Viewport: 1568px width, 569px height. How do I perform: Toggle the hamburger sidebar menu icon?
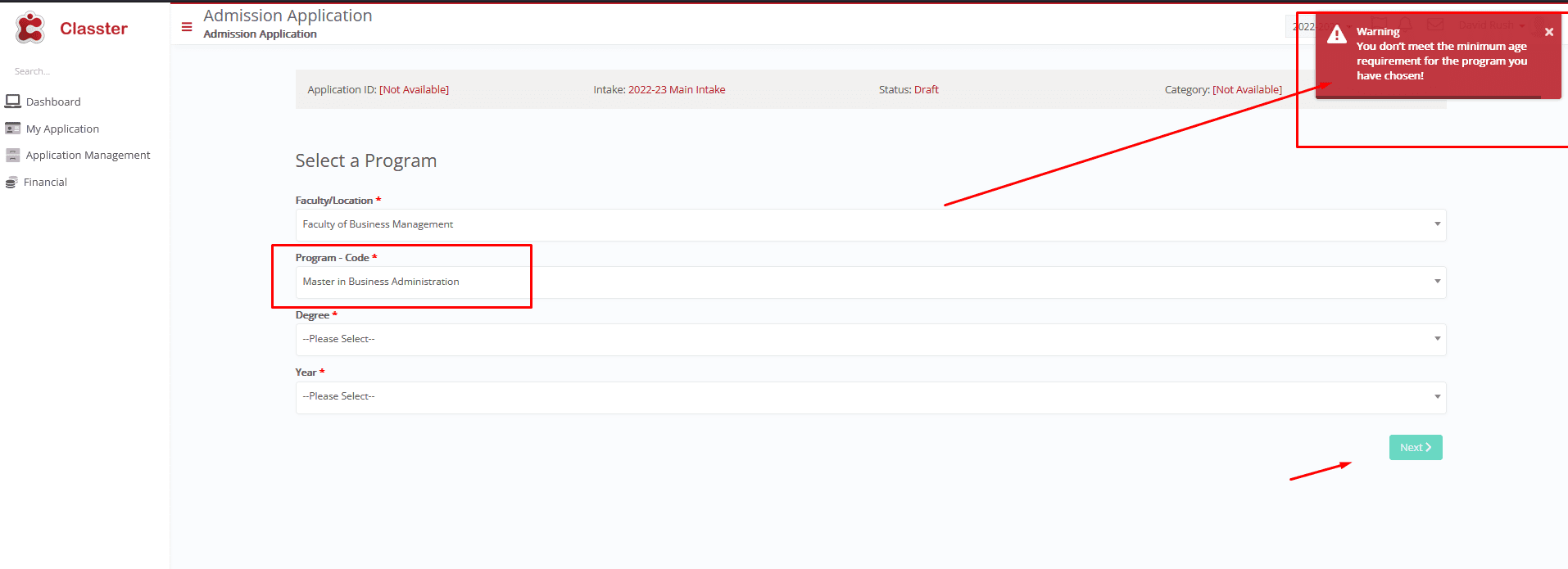click(187, 27)
